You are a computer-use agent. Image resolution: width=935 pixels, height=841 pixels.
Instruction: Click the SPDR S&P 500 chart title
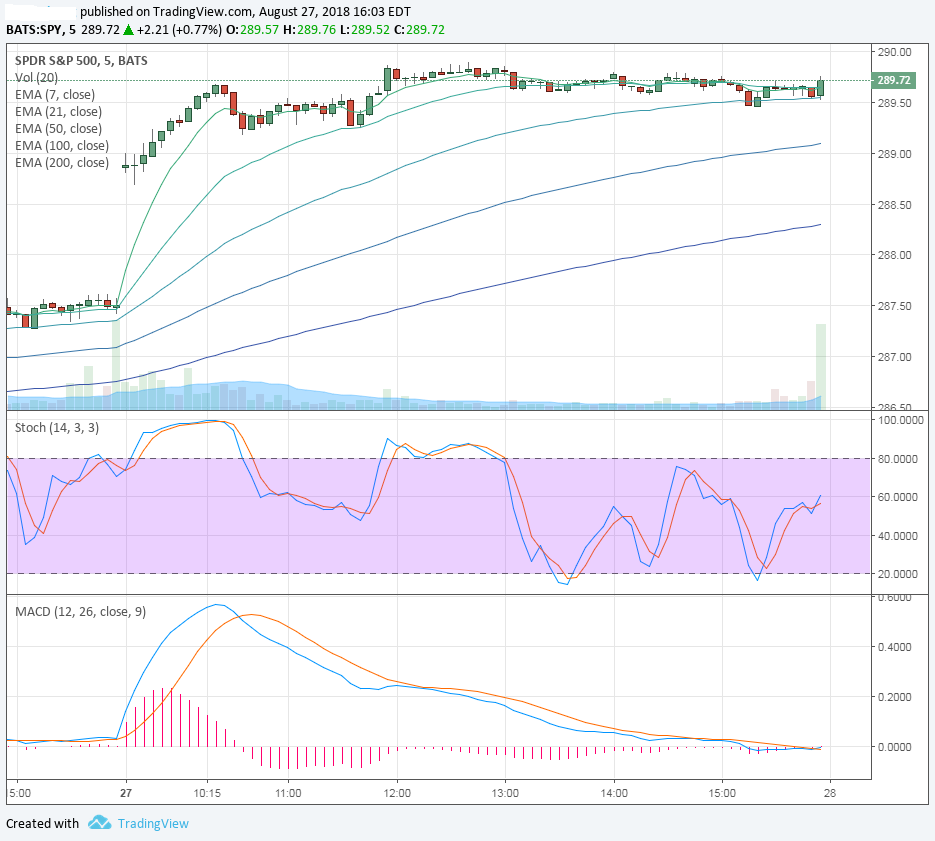click(x=81, y=60)
